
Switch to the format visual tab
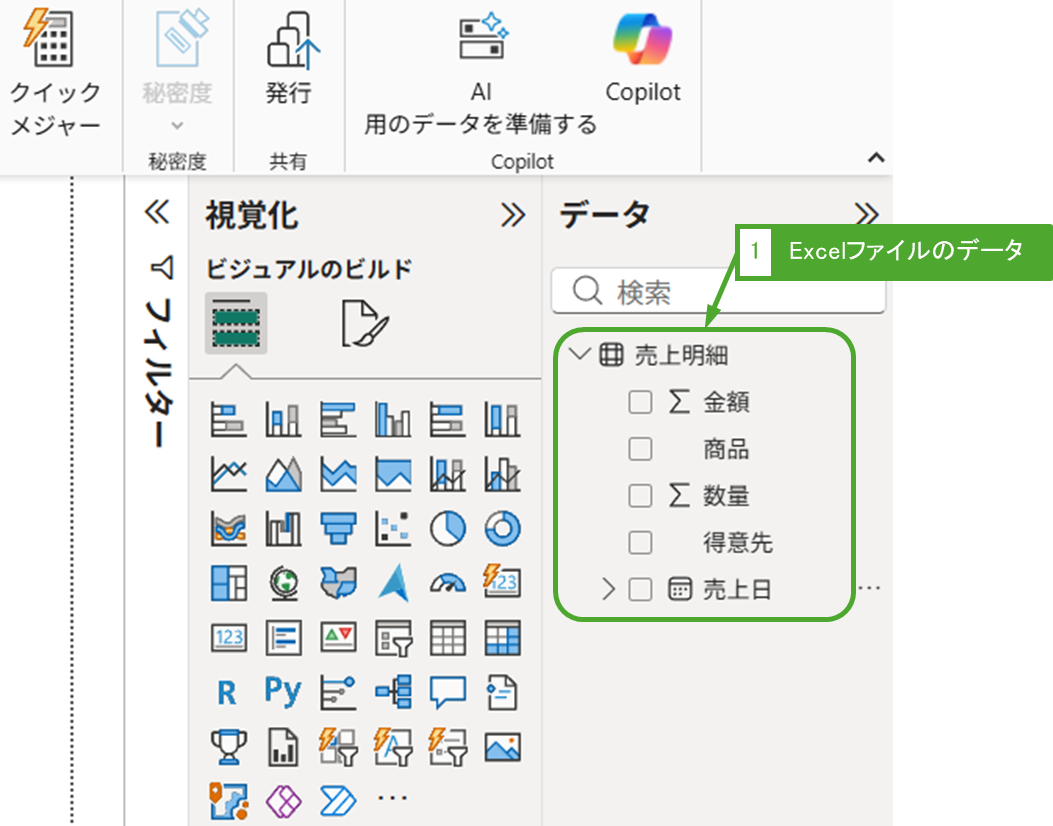click(364, 323)
